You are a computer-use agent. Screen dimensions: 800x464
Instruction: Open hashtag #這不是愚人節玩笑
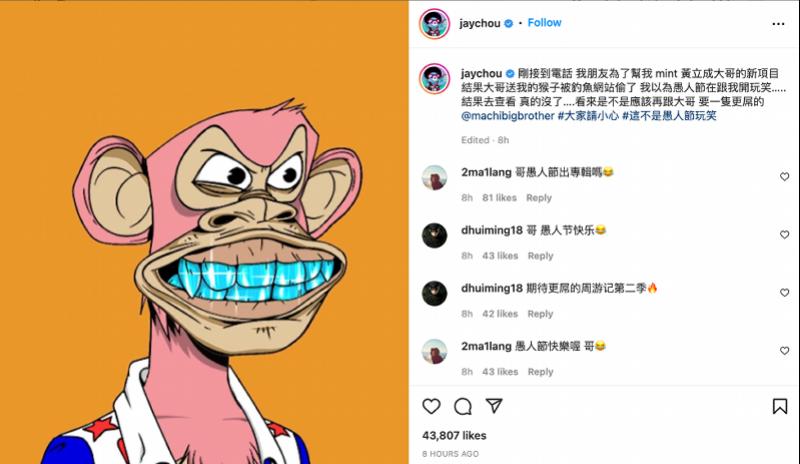(669, 116)
